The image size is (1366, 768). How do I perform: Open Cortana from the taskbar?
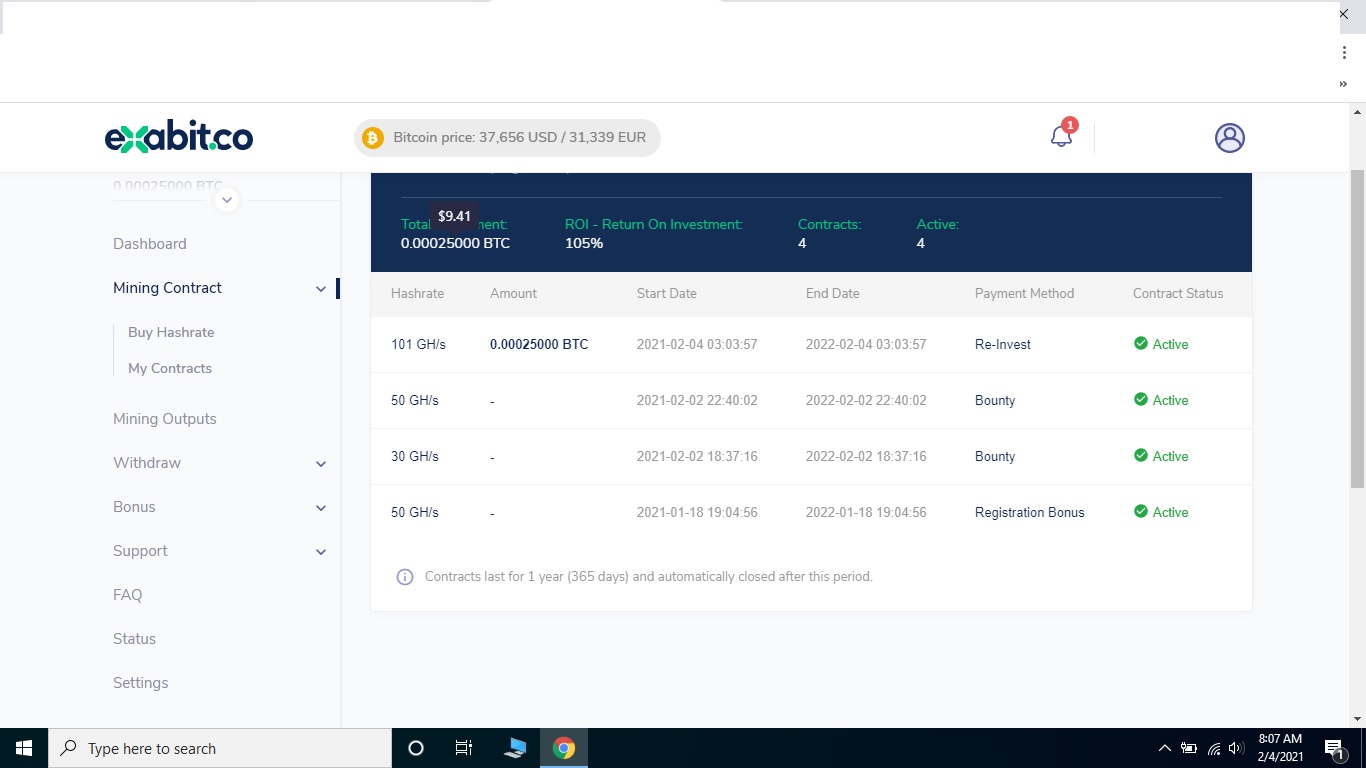click(416, 748)
